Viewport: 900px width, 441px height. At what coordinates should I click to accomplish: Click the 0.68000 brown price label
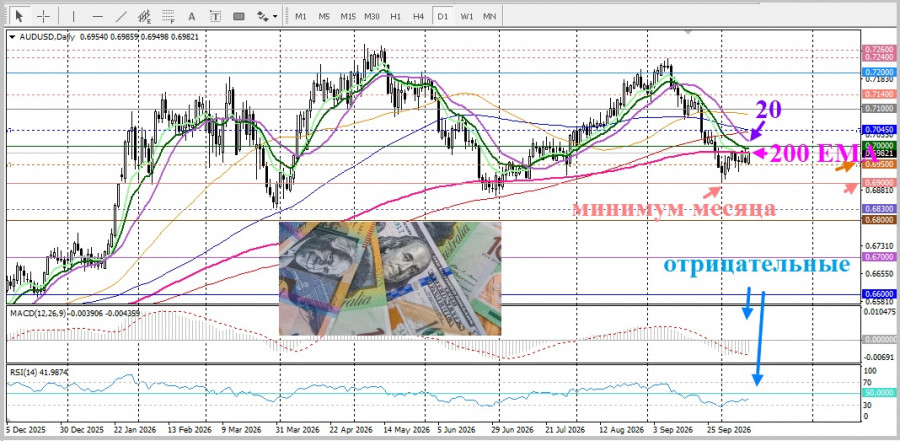878,220
